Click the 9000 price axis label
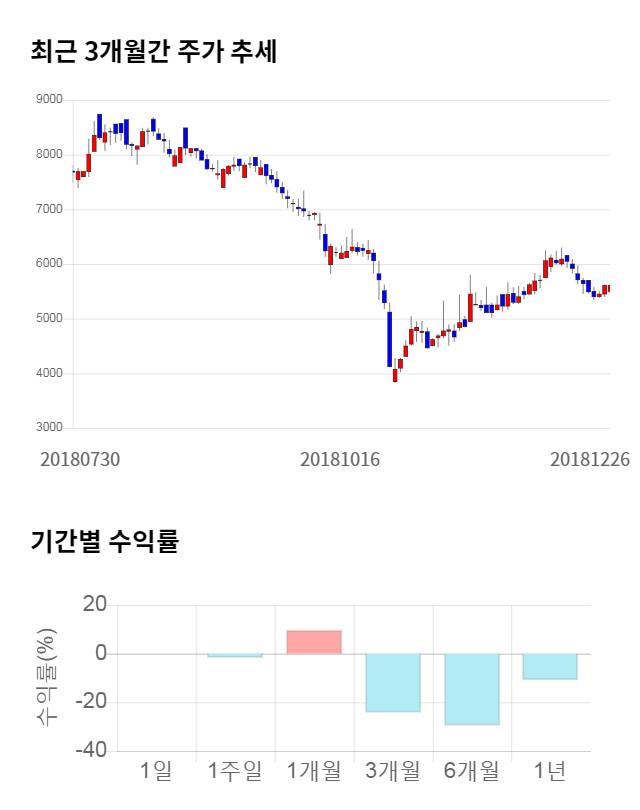The width and height of the screenshot is (640, 810). [48, 100]
